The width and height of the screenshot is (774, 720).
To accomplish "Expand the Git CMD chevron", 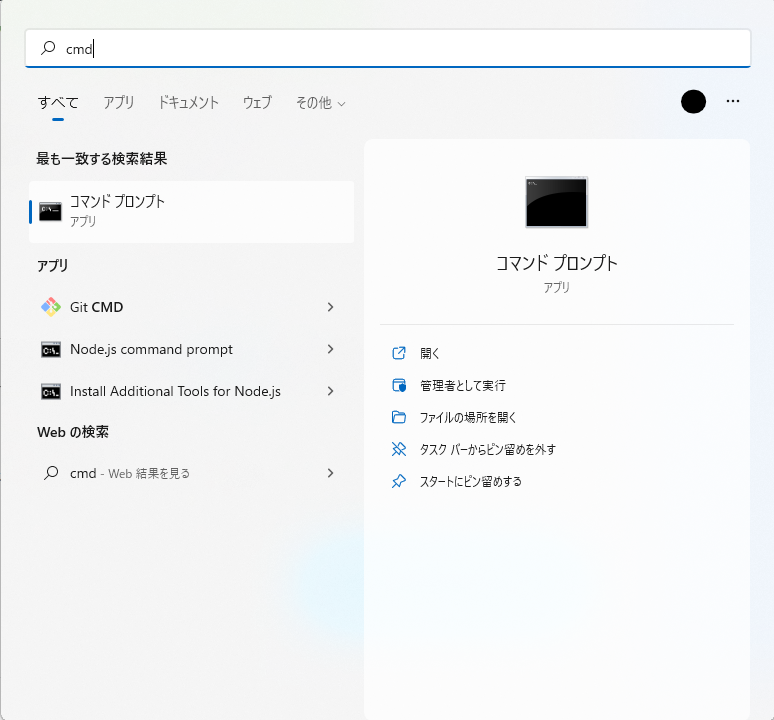I will 330,307.
